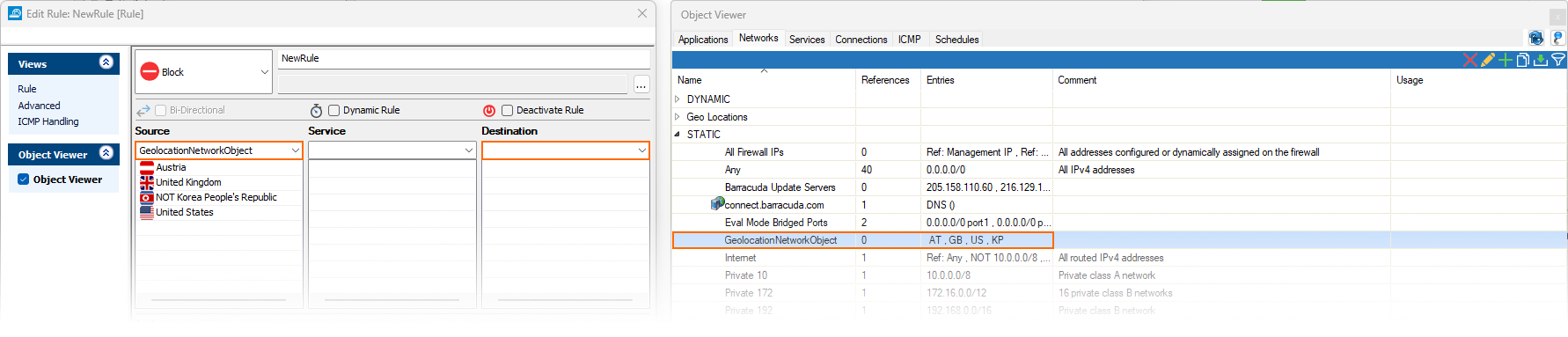Switch to the Connections tab
The height and width of the screenshot is (337, 1568).
tap(861, 40)
